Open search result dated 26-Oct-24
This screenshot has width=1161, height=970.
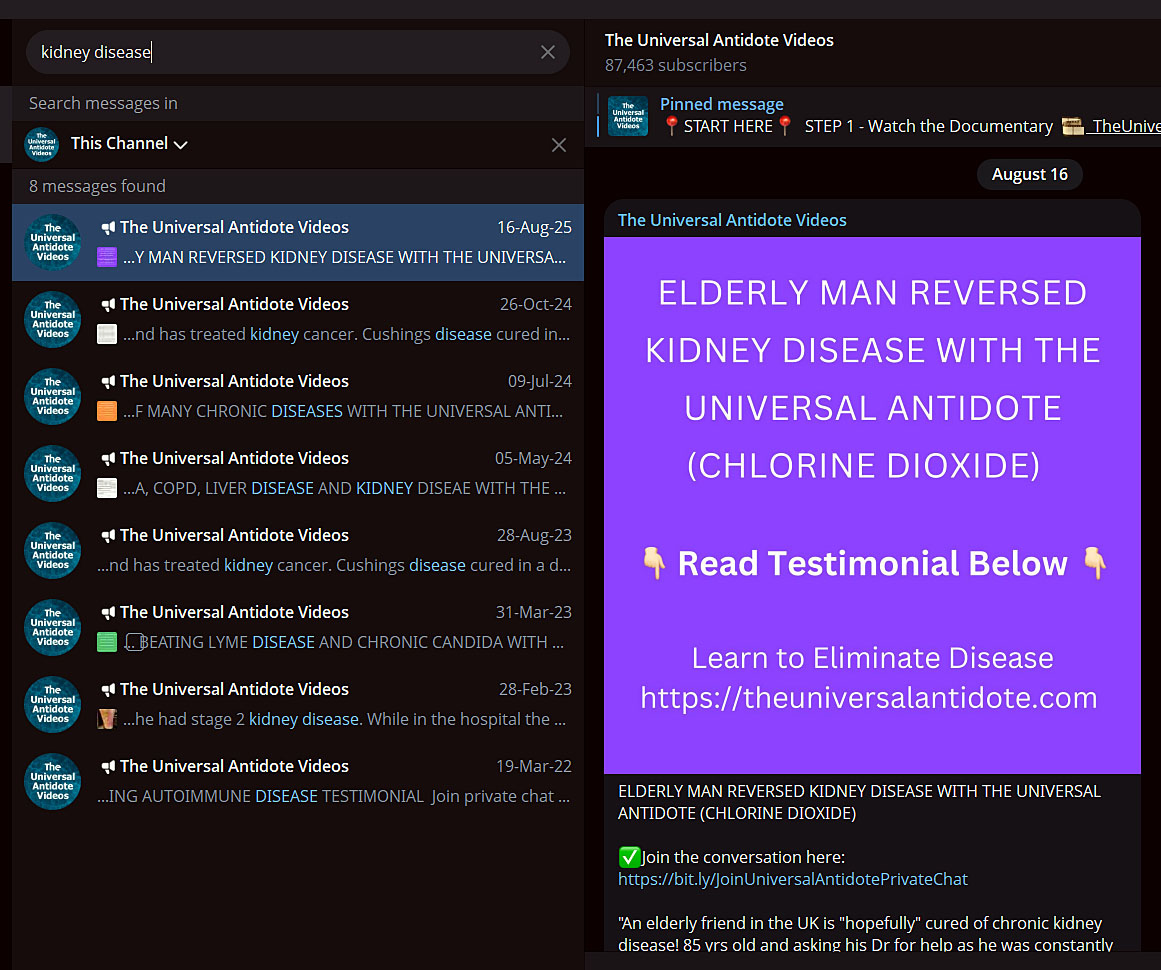[x=297, y=319]
